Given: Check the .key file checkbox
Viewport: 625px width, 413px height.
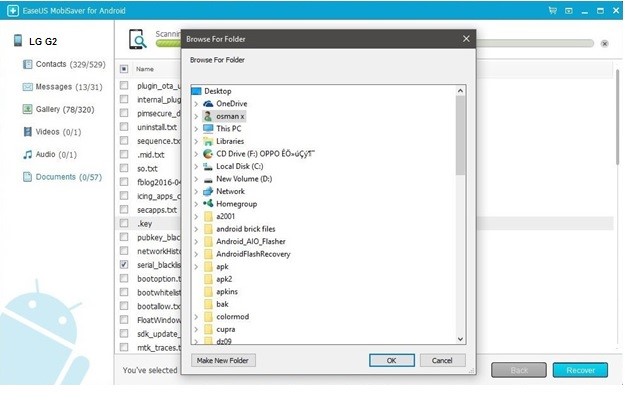Looking at the screenshot, I should [x=124, y=223].
